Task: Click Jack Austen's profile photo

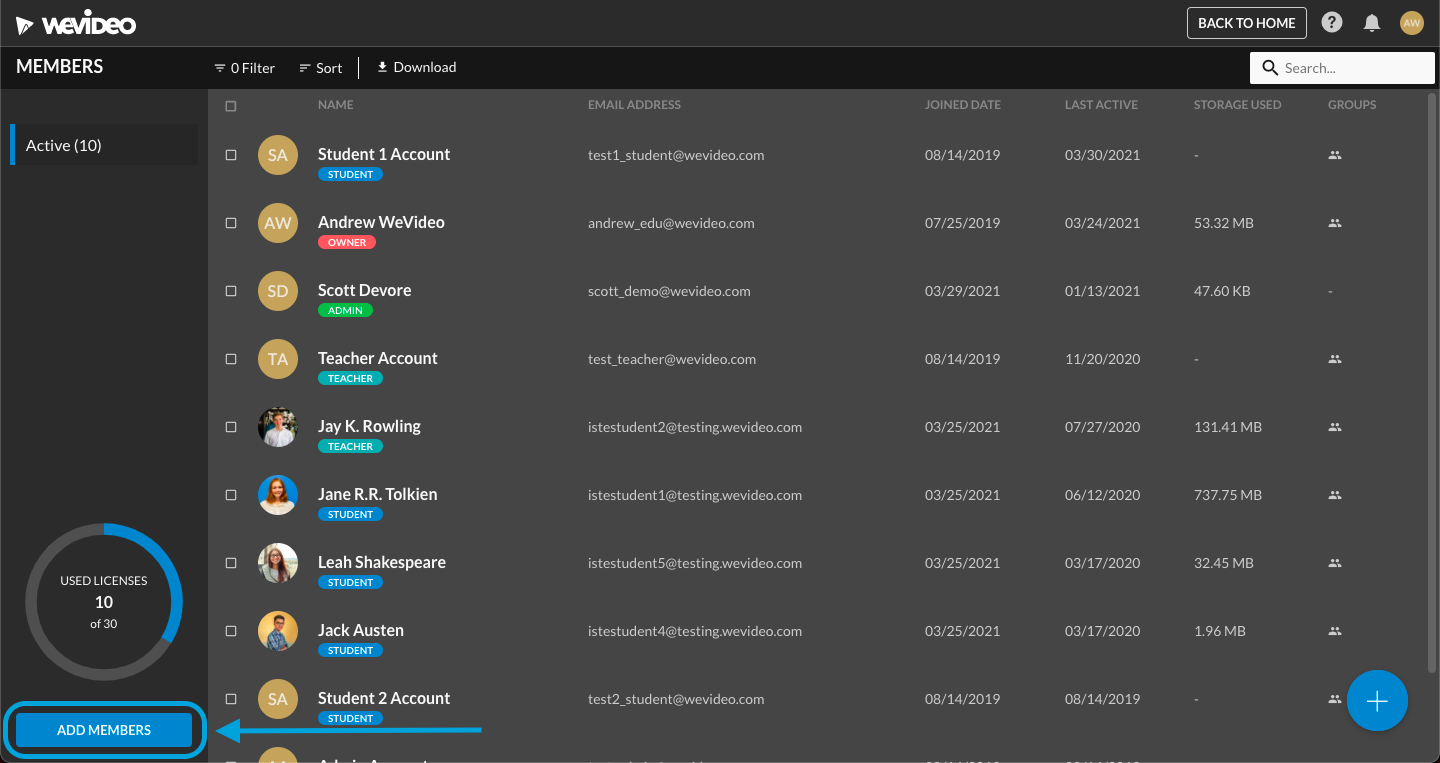Action: (278, 631)
